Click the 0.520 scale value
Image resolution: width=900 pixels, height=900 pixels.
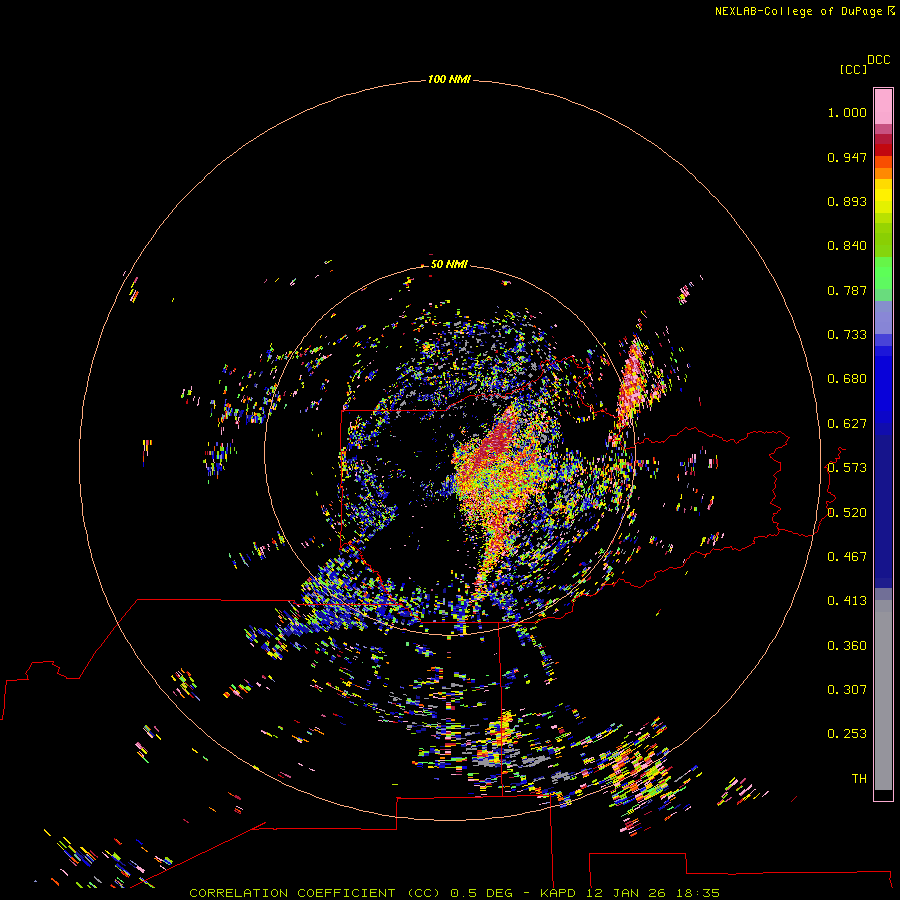pyautogui.click(x=847, y=513)
